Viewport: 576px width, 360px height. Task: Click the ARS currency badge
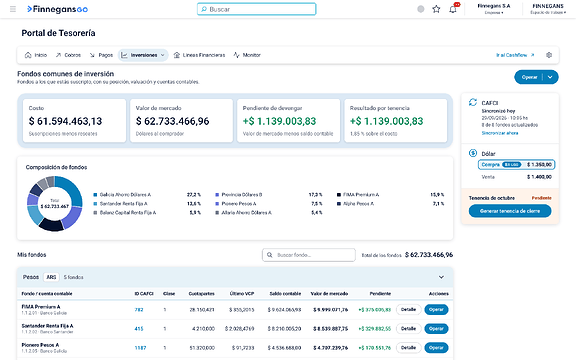click(x=51, y=277)
